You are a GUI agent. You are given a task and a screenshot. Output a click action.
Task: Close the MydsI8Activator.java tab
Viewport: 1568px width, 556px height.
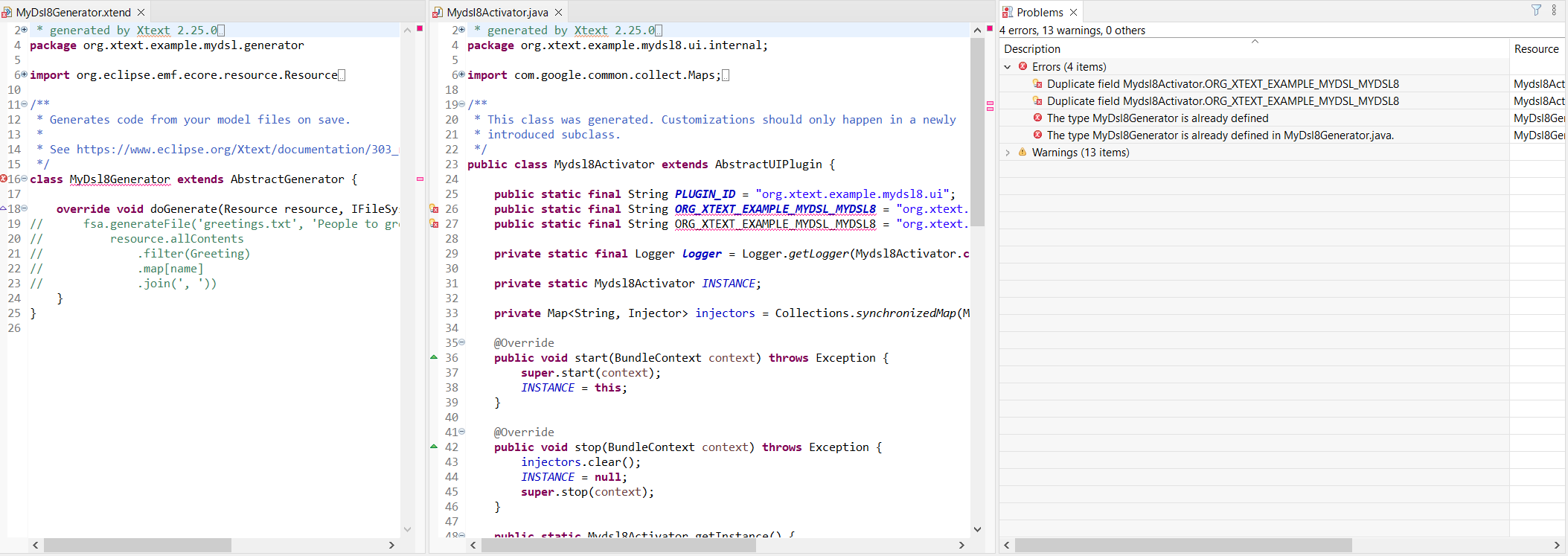point(559,12)
